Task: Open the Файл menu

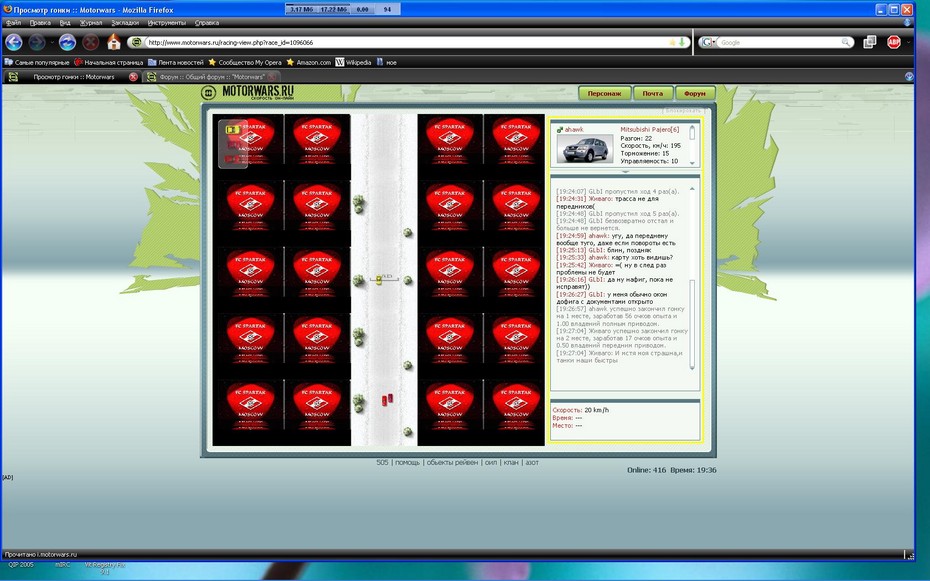Action: pos(13,23)
